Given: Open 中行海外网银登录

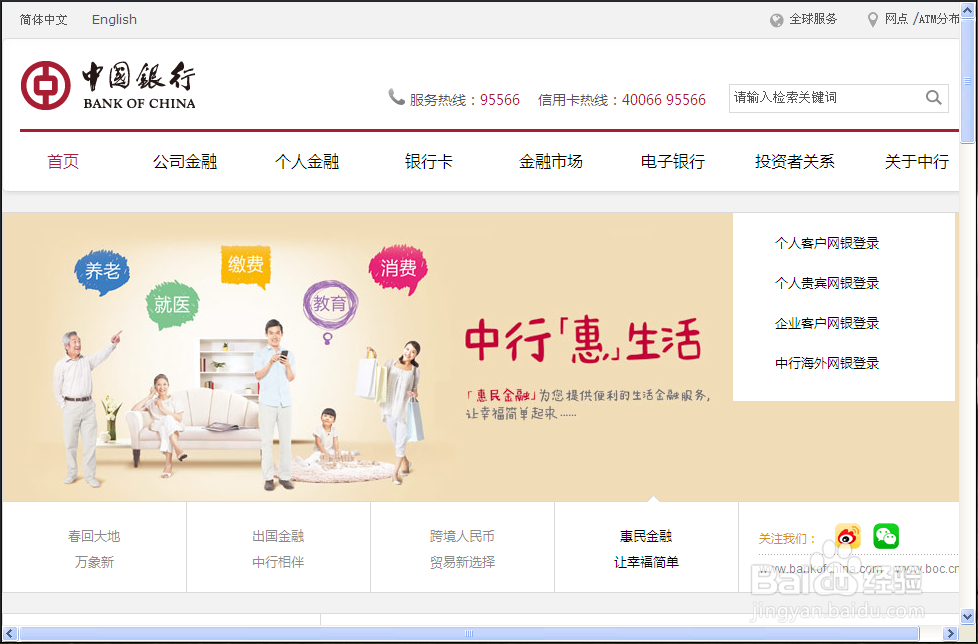Looking at the screenshot, I should click(827, 363).
